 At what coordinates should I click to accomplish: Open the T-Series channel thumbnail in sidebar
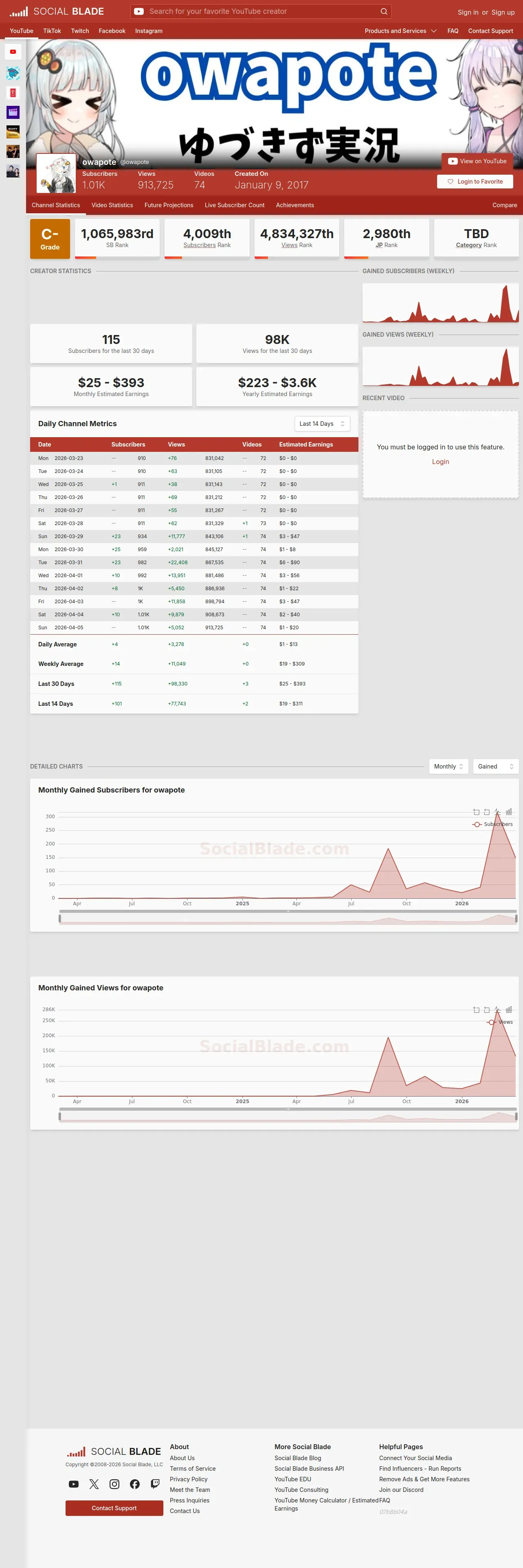[x=13, y=92]
